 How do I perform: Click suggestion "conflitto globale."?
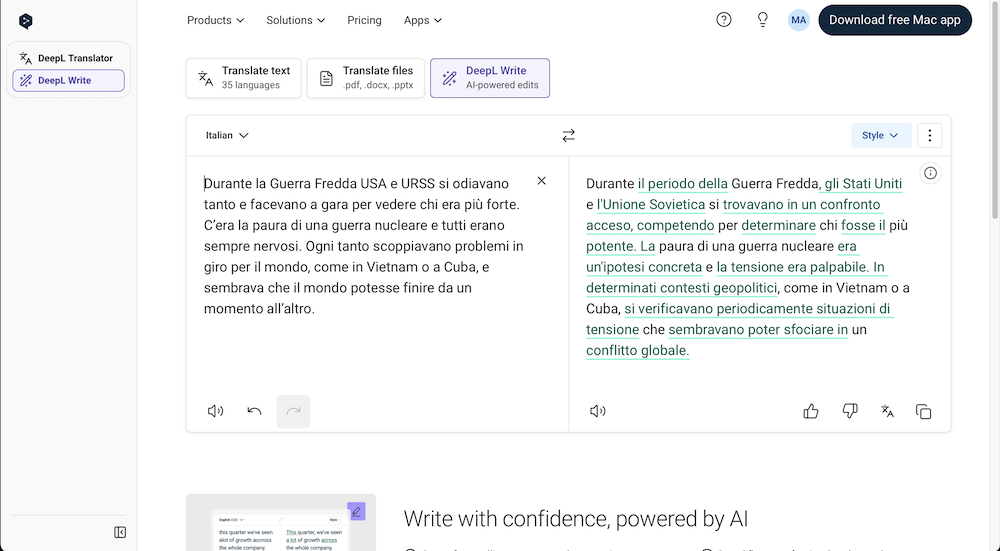(x=638, y=351)
